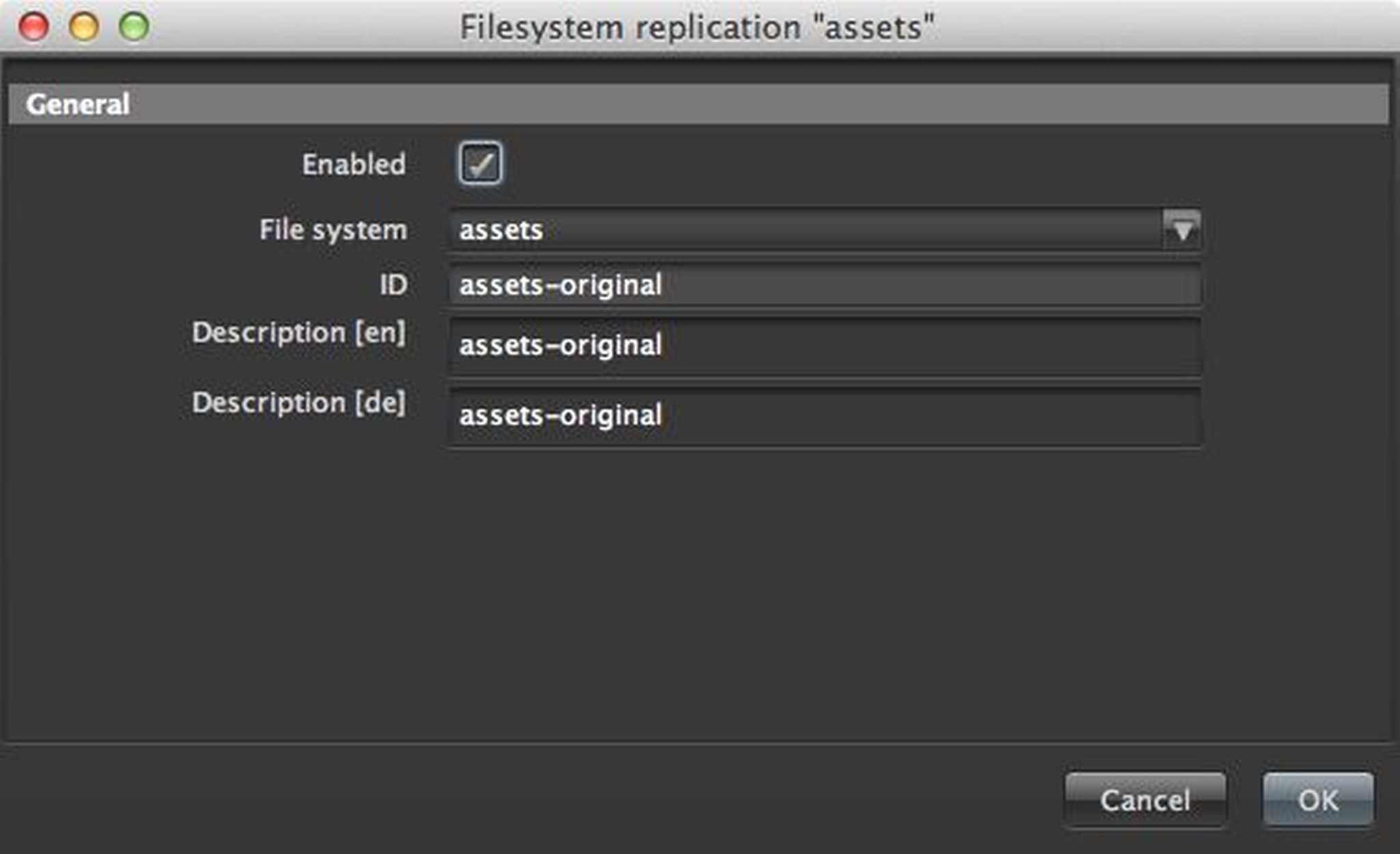The image size is (1400, 854).
Task: Click the green zoom button
Action: [x=134, y=26]
